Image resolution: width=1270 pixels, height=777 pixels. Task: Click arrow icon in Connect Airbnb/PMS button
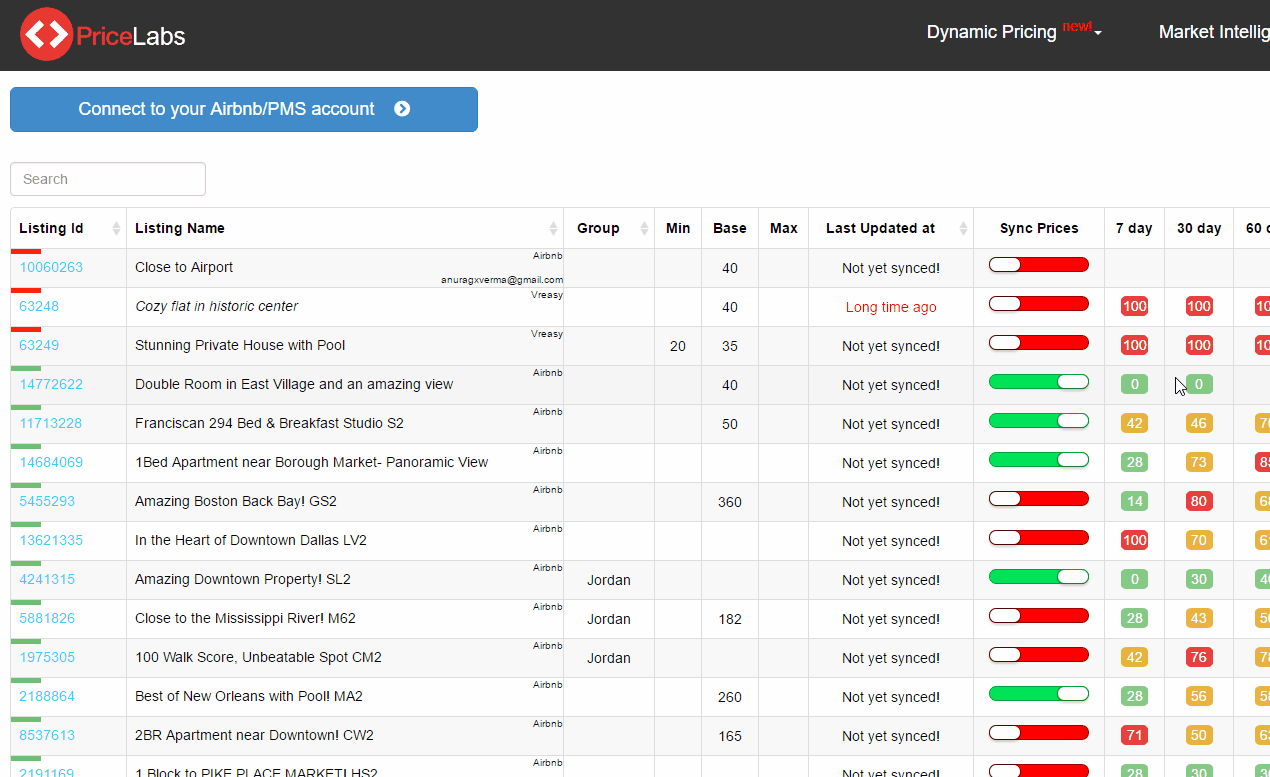[x=402, y=109]
